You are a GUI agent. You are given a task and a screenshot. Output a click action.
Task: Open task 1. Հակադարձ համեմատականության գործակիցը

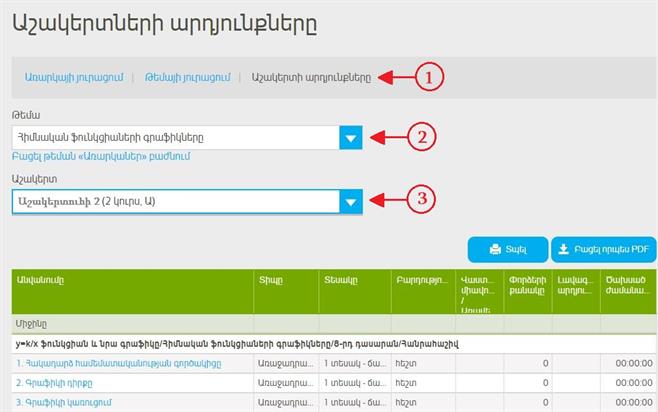tap(118, 363)
